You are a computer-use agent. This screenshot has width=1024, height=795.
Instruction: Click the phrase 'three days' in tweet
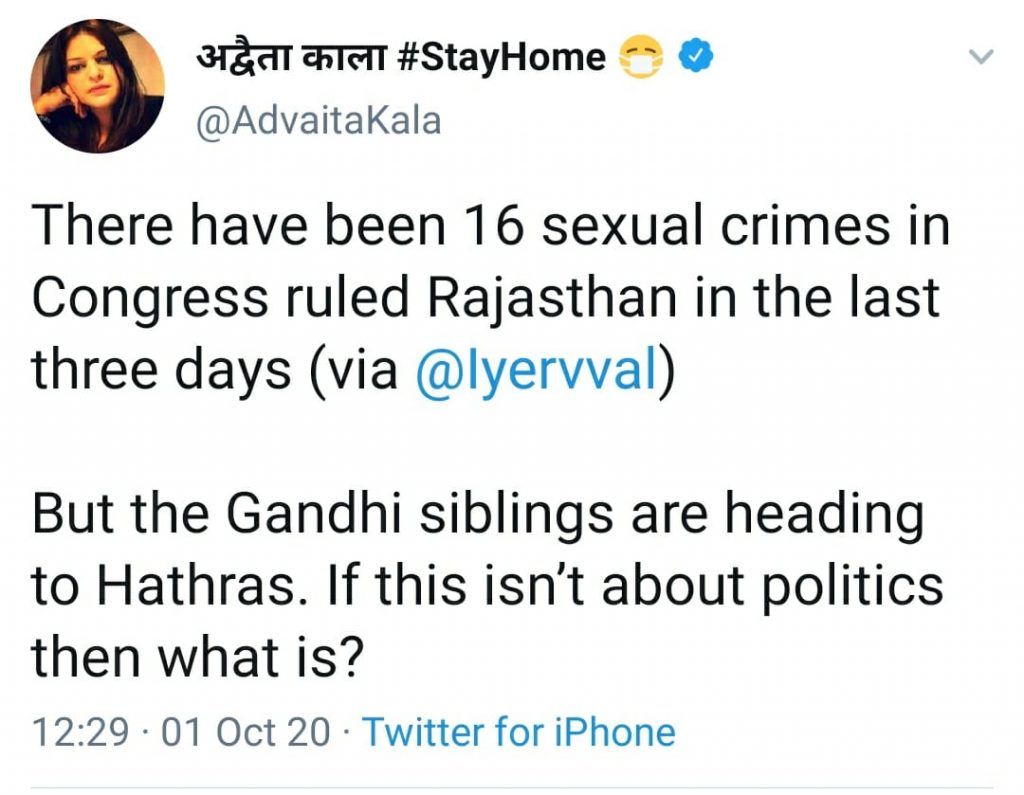pyautogui.click(x=161, y=370)
